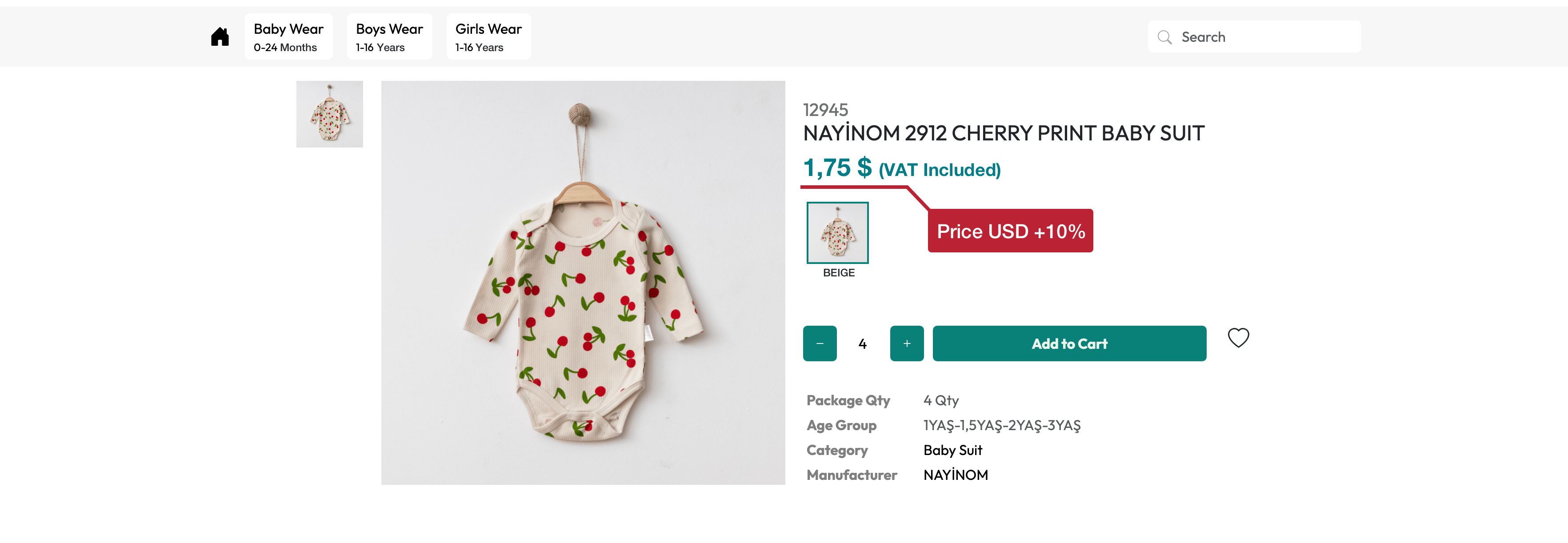This screenshot has height=543, width=1568.
Task: Increase quantity with the plus button
Action: [906, 343]
